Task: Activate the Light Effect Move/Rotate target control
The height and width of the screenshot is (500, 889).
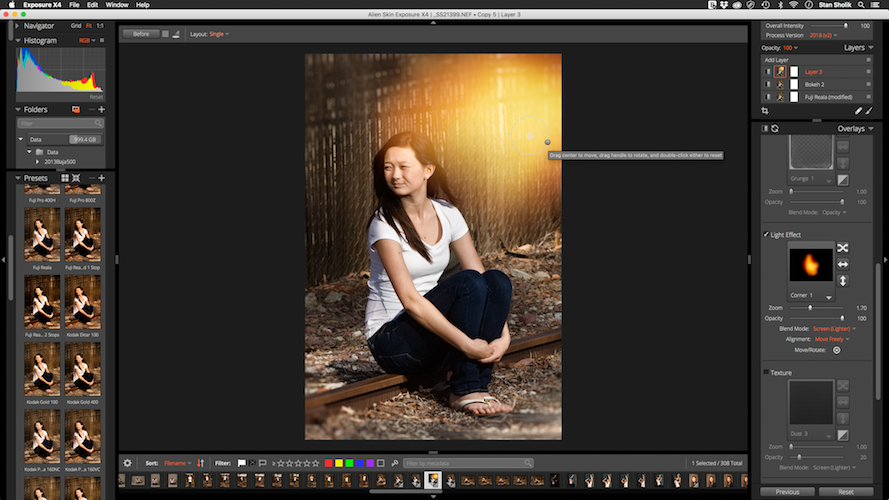Action: pos(836,350)
